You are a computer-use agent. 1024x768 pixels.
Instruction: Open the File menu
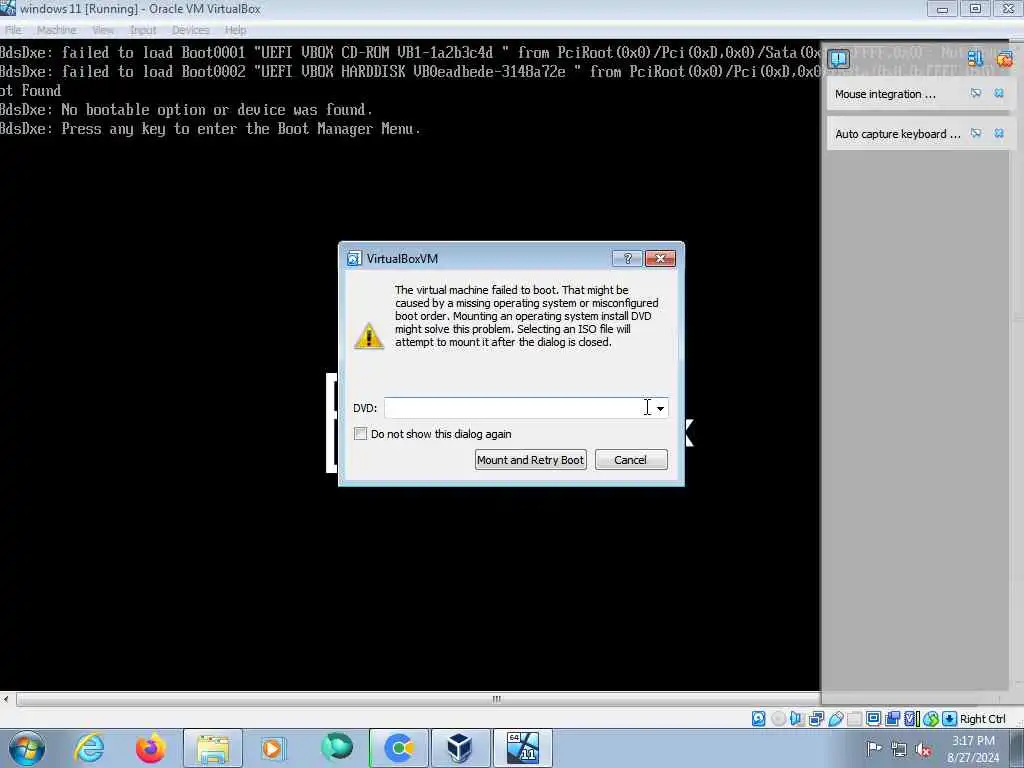click(x=13, y=30)
